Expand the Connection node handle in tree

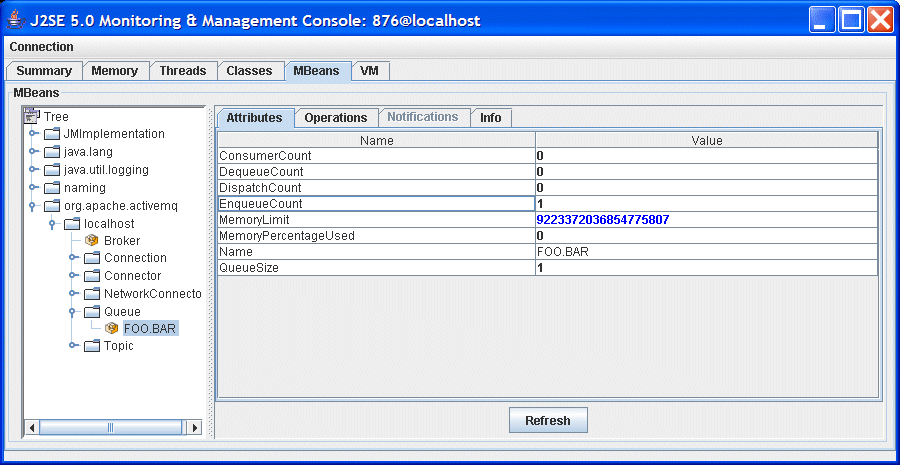[74, 258]
